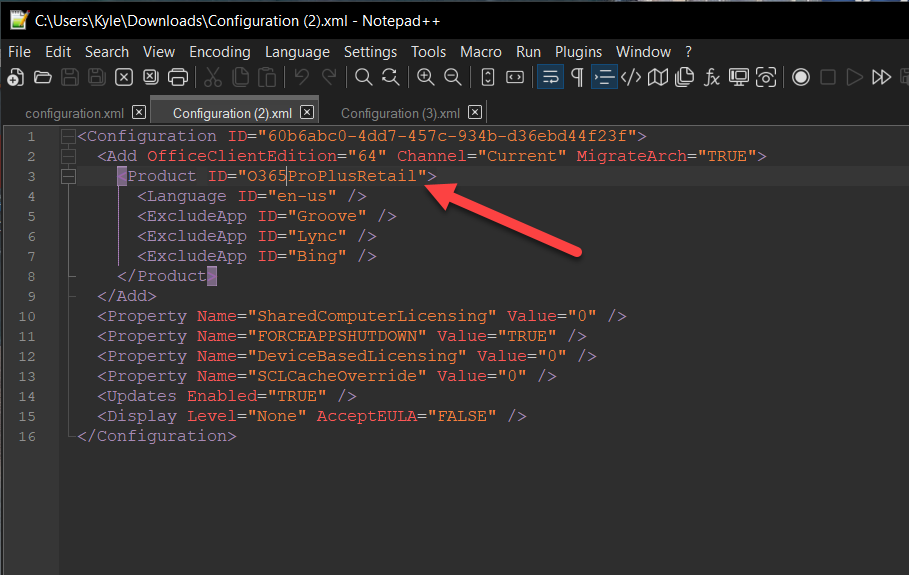Select the Configuration (2).xml tab
The image size is (909, 575).
232,113
